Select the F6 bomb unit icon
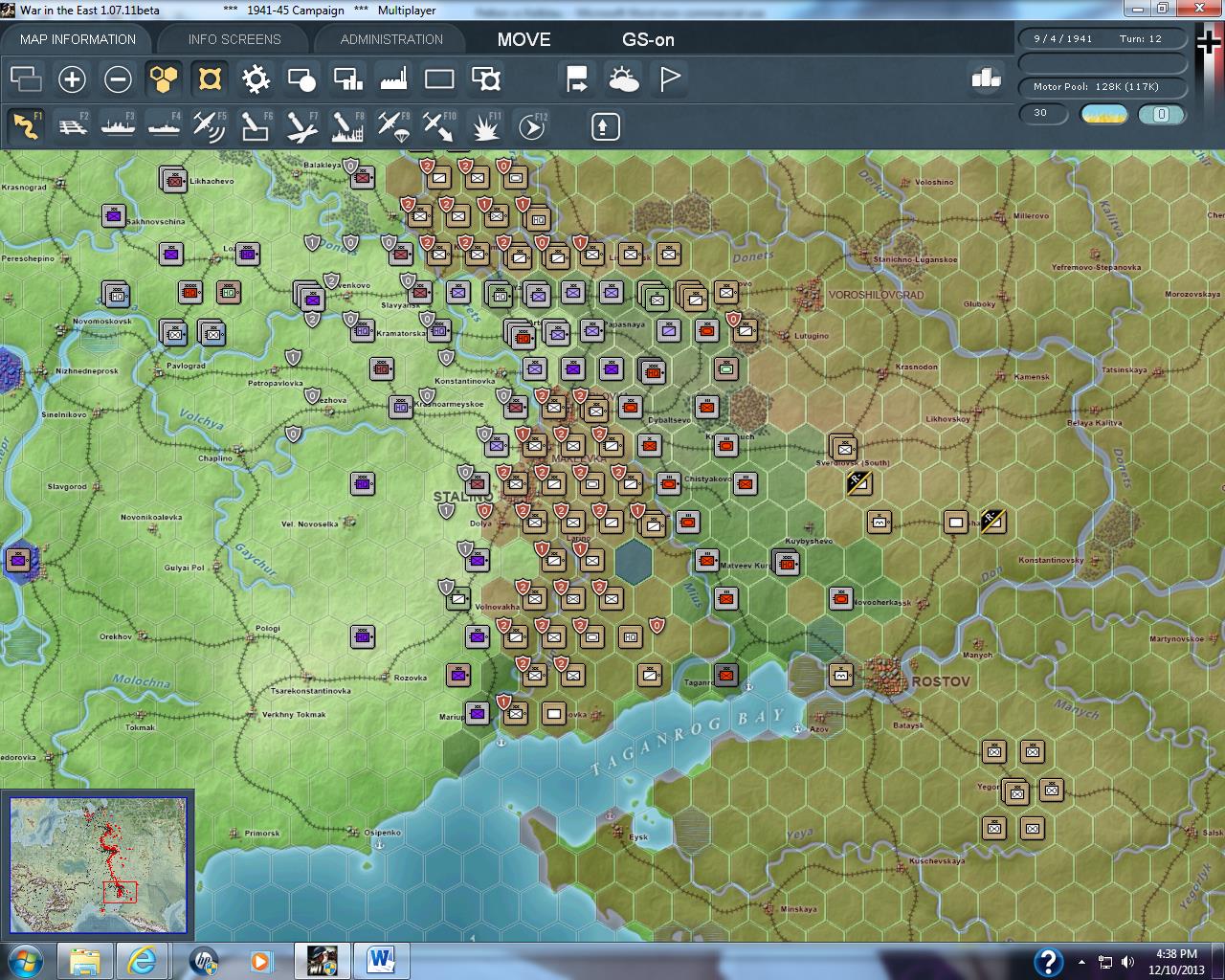 pyautogui.click(x=256, y=126)
